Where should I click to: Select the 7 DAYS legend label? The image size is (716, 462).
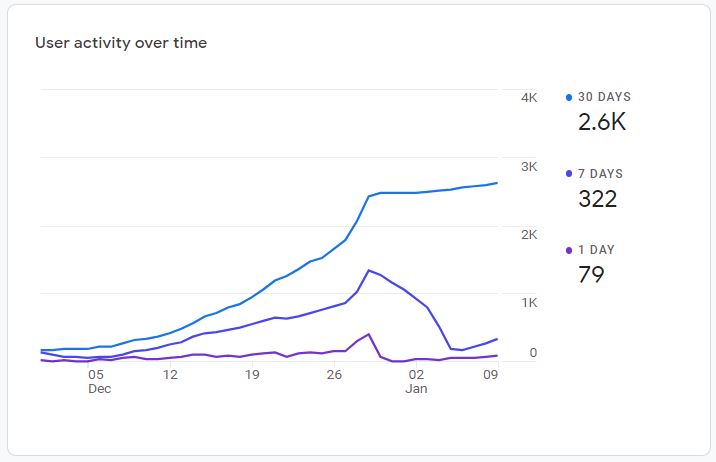[600, 174]
